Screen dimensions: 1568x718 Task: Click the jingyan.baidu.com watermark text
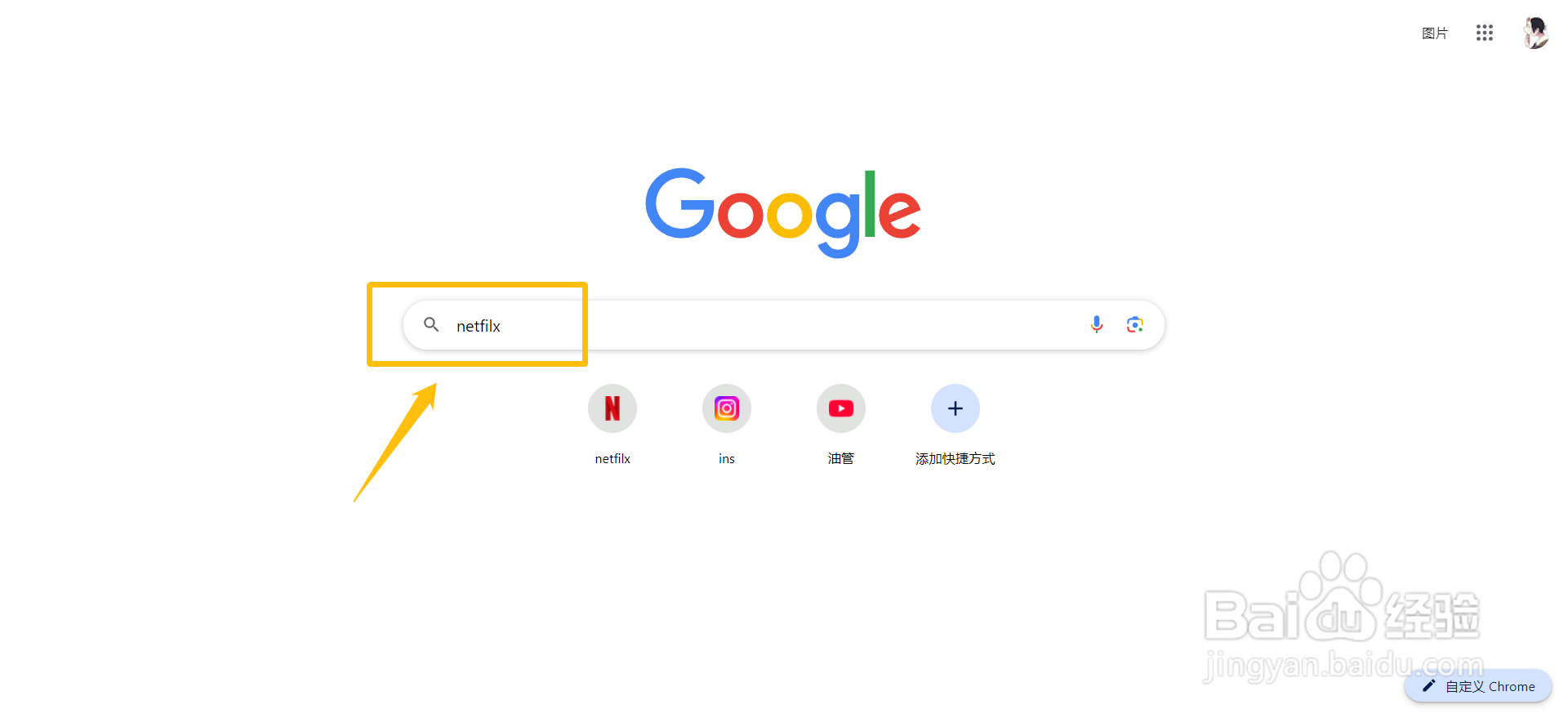pos(1343,666)
